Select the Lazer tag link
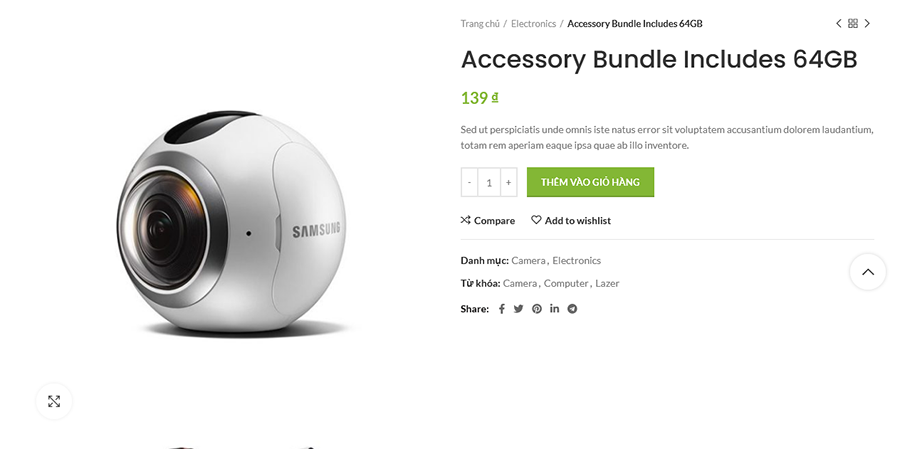Screen dimensions: 900x449 click(x=607, y=283)
